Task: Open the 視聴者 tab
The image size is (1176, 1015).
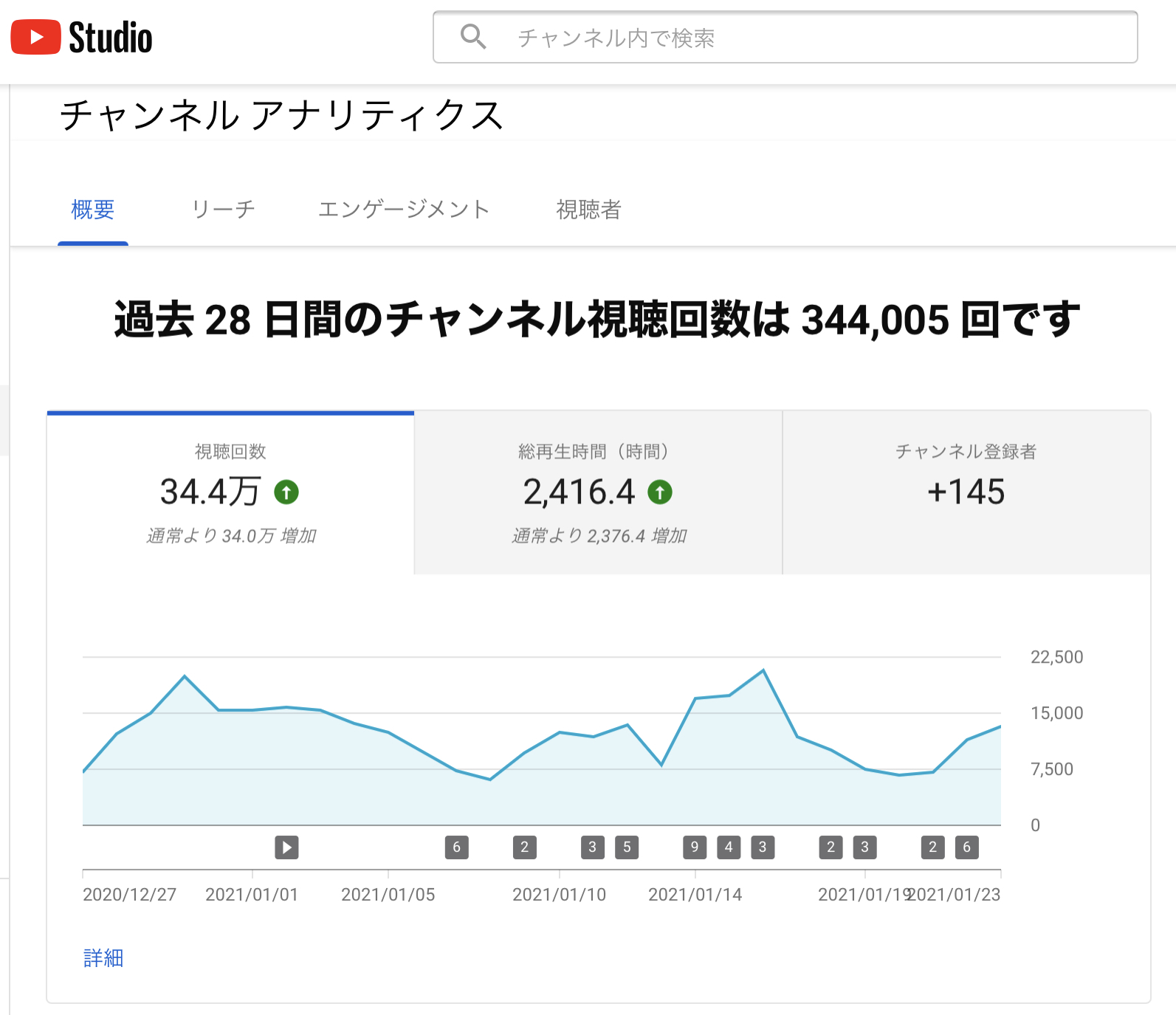Action: 588,210
